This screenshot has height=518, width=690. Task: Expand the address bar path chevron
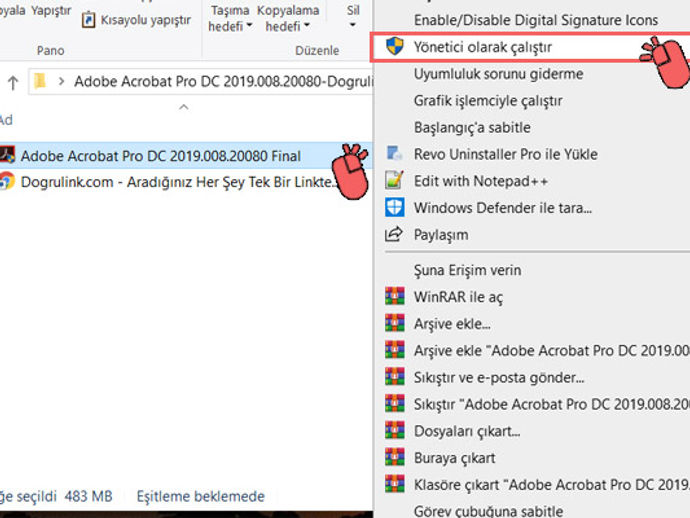click(61, 81)
